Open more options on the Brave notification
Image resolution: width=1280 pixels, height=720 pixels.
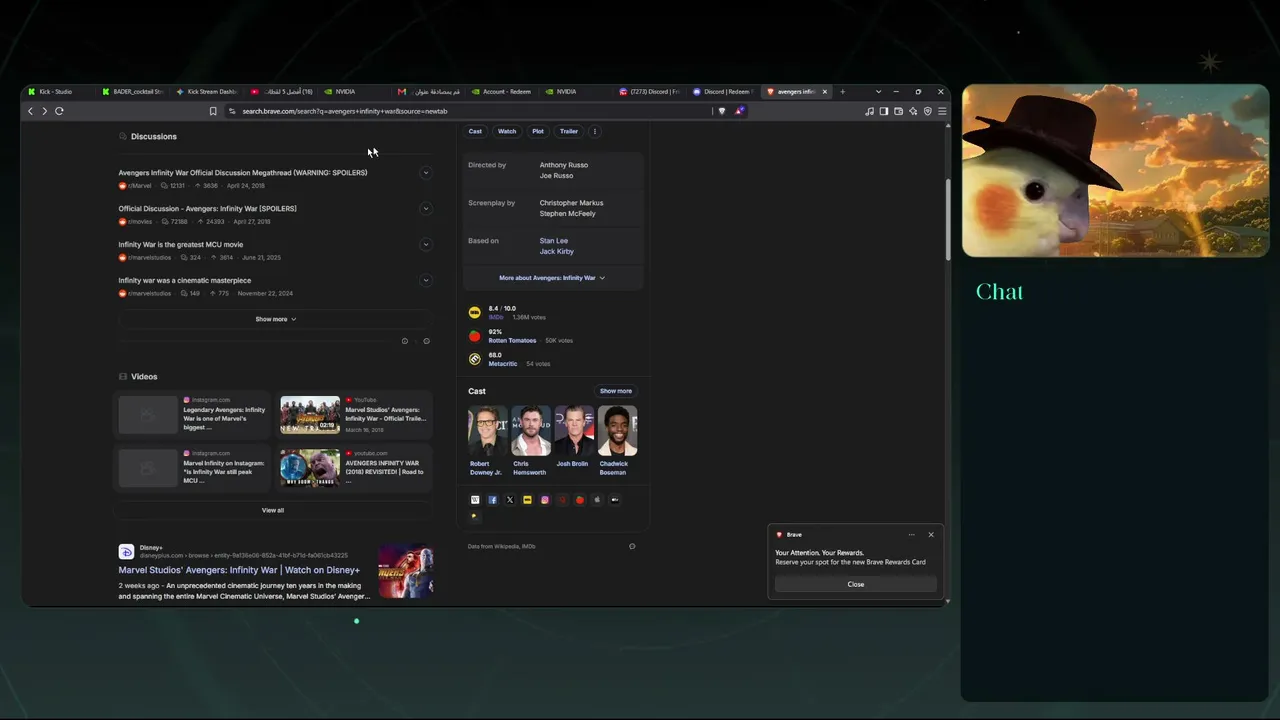coord(912,535)
